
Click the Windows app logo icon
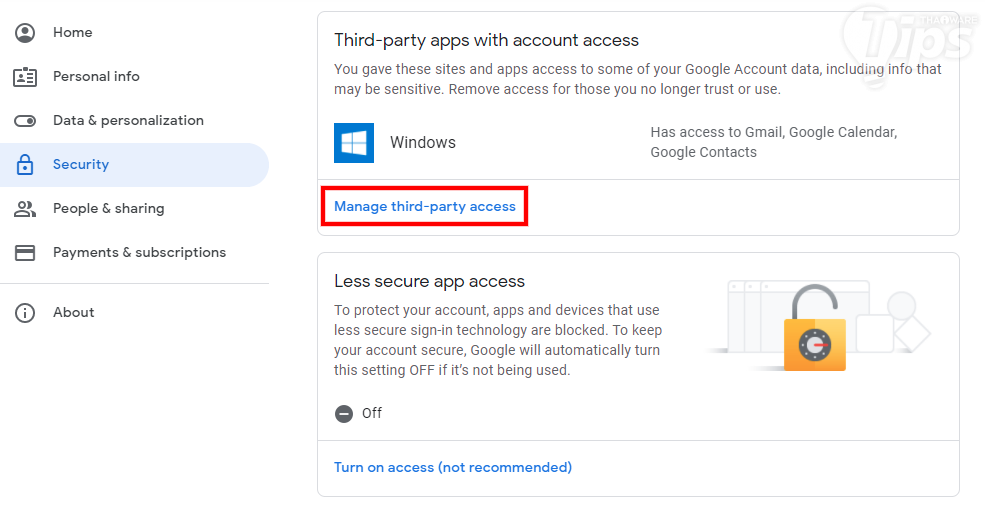[354, 143]
